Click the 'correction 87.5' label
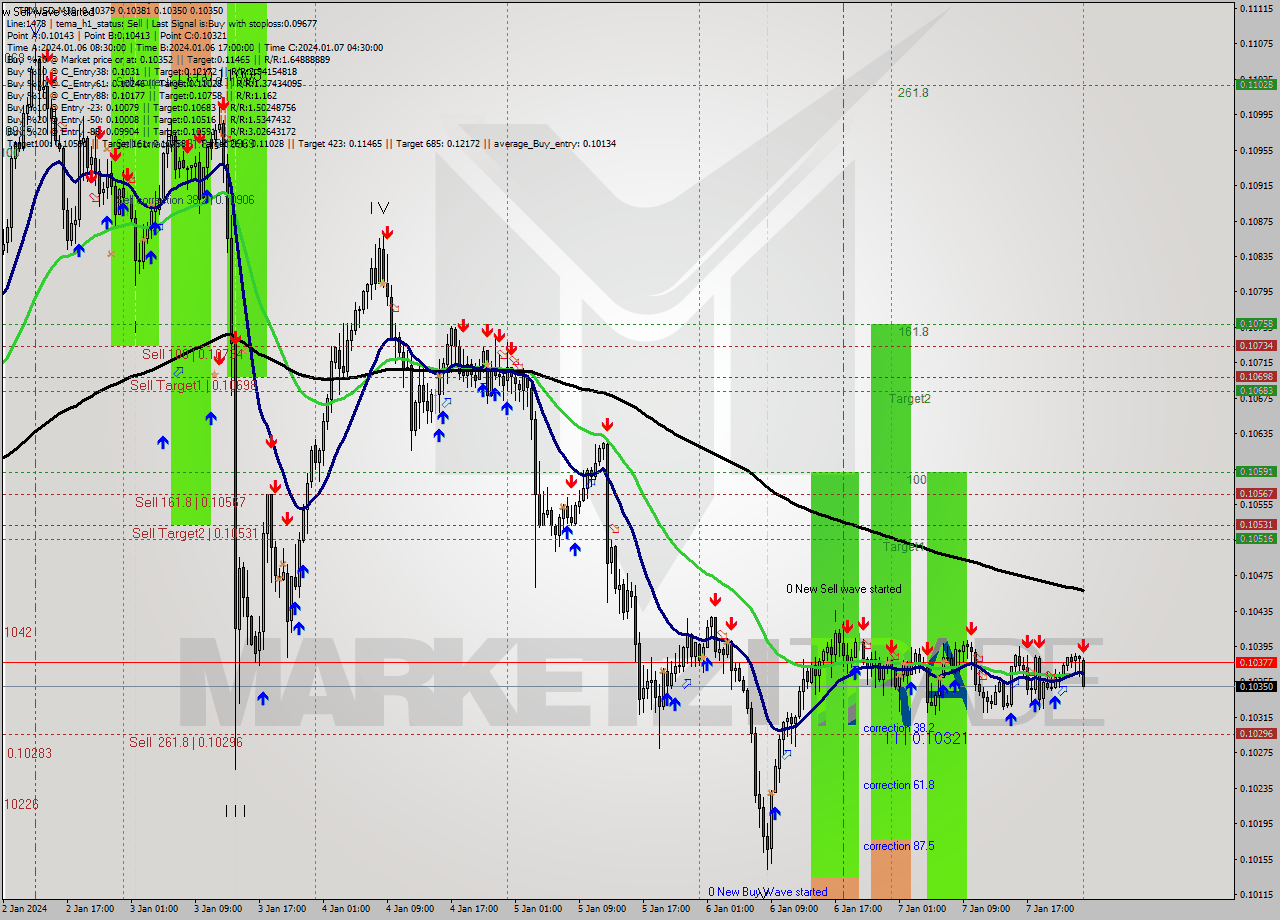 tap(898, 846)
